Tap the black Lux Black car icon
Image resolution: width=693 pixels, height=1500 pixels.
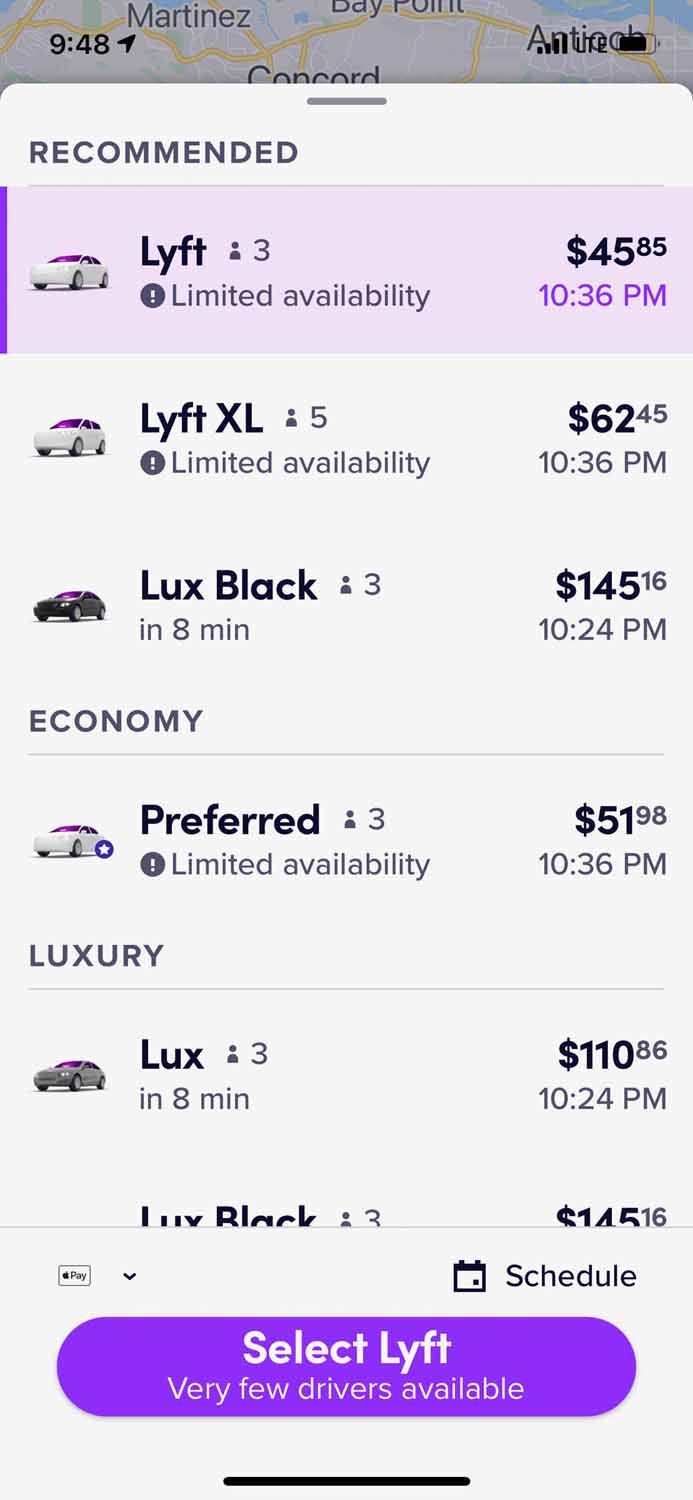point(68,605)
